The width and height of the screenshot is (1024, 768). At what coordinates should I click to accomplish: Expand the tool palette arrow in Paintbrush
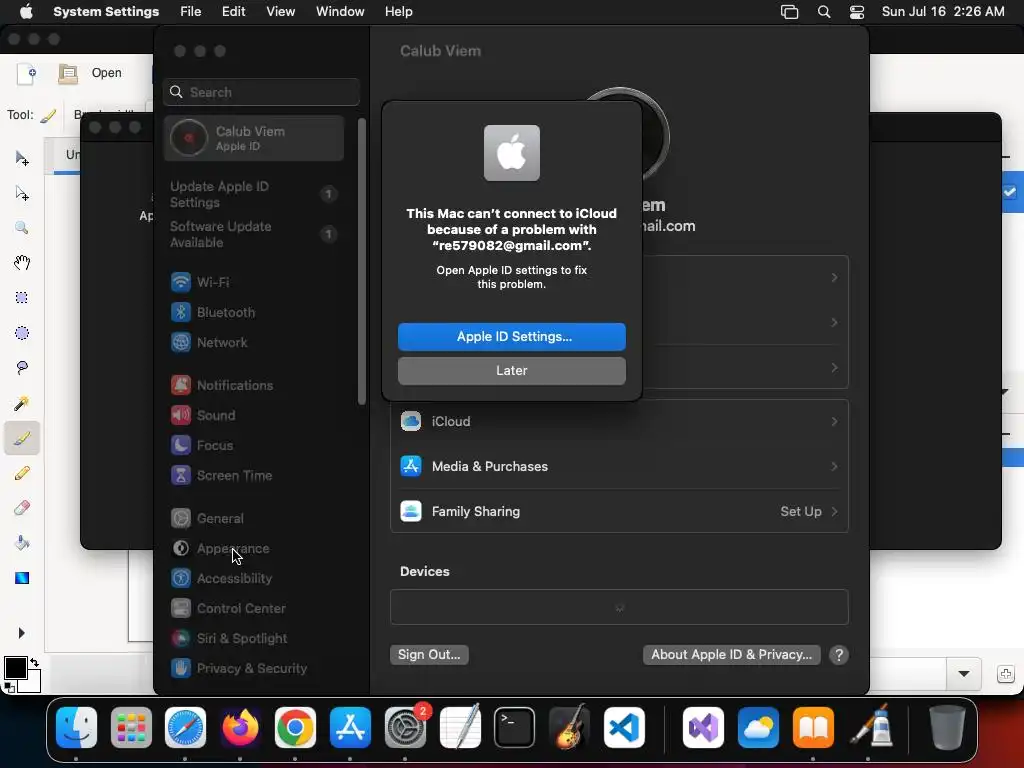(22, 633)
